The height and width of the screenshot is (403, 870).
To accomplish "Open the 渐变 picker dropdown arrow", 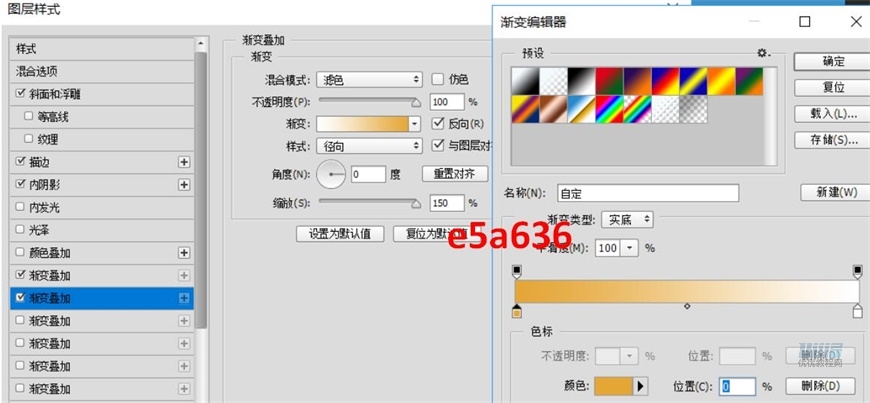I will [415, 124].
